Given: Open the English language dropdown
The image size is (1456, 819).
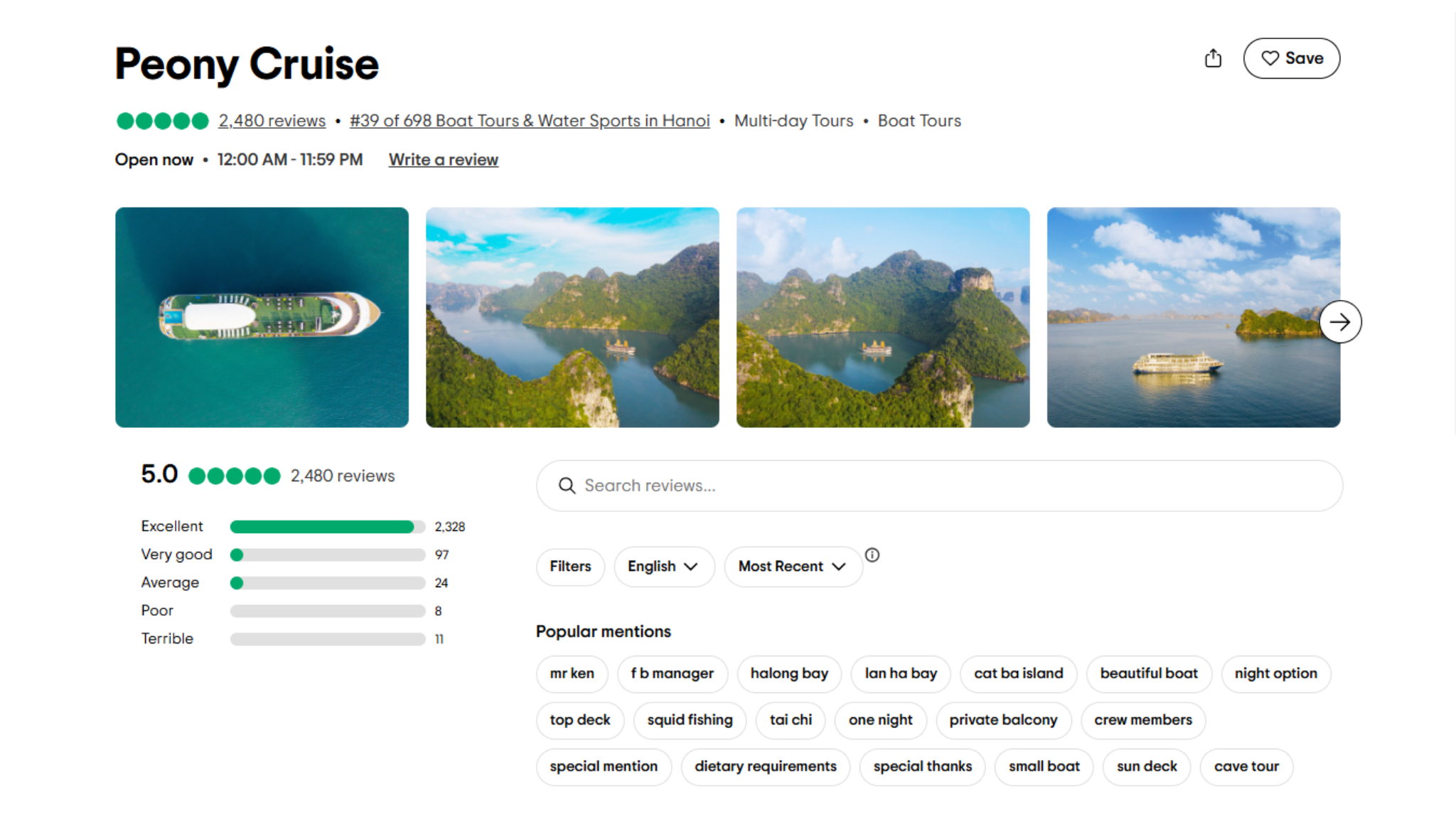Looking at the screenshot, I should [663, 567].
